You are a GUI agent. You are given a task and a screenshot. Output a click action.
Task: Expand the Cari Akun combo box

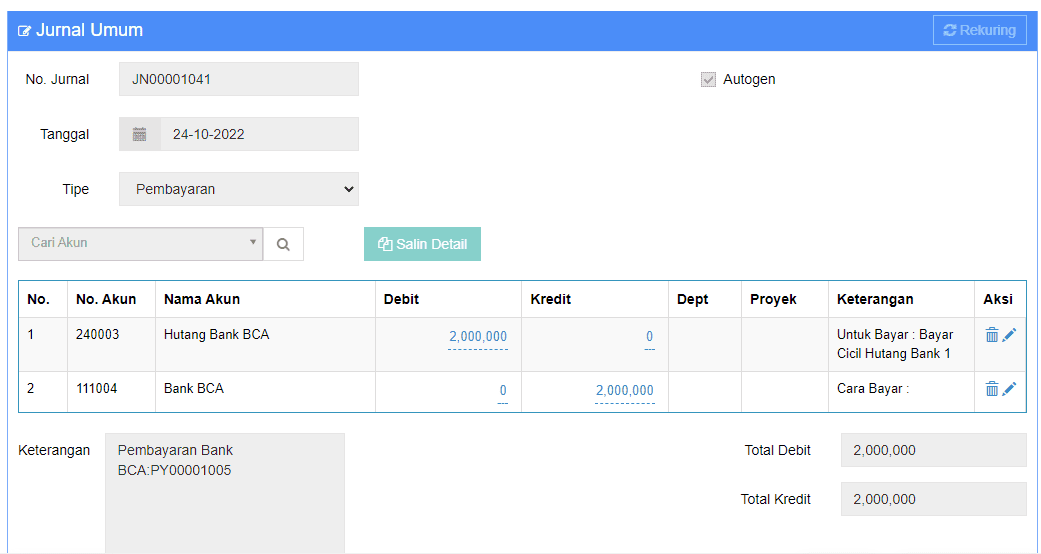pos(141,244)
